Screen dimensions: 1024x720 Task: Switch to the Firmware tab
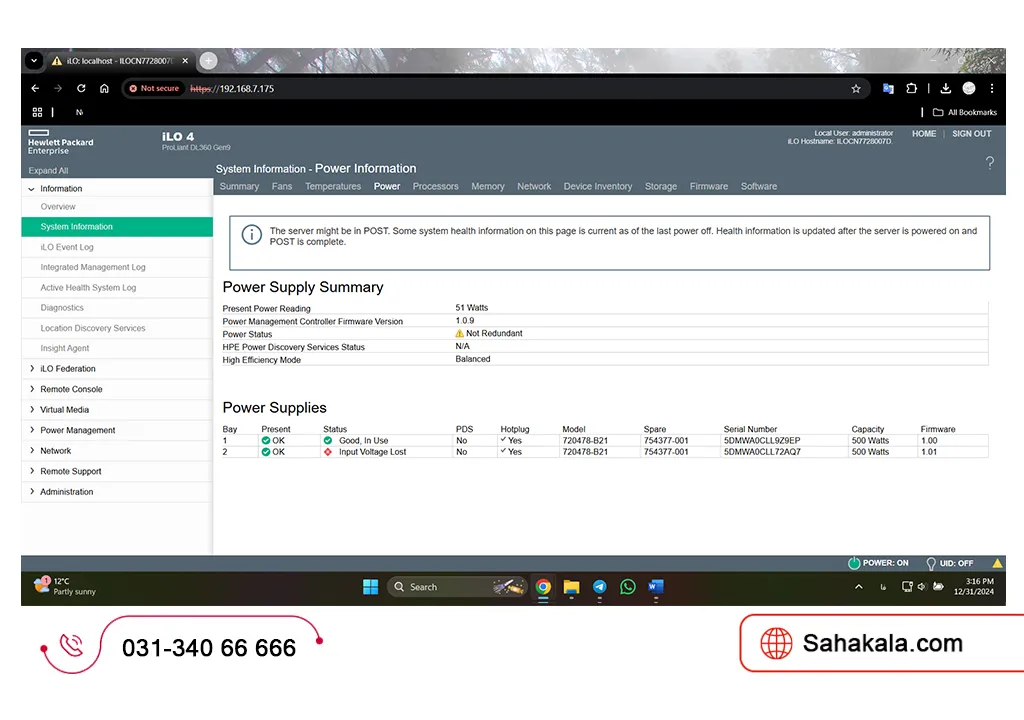pos(709,186)
